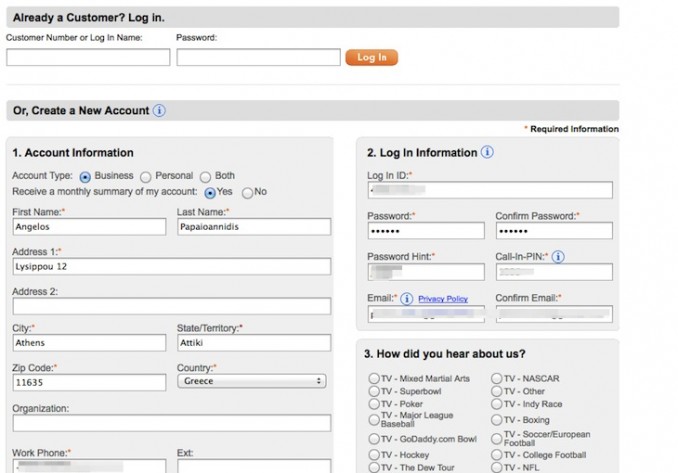Choose TV - GoDaddy.com Bowl option

[374, 439]
